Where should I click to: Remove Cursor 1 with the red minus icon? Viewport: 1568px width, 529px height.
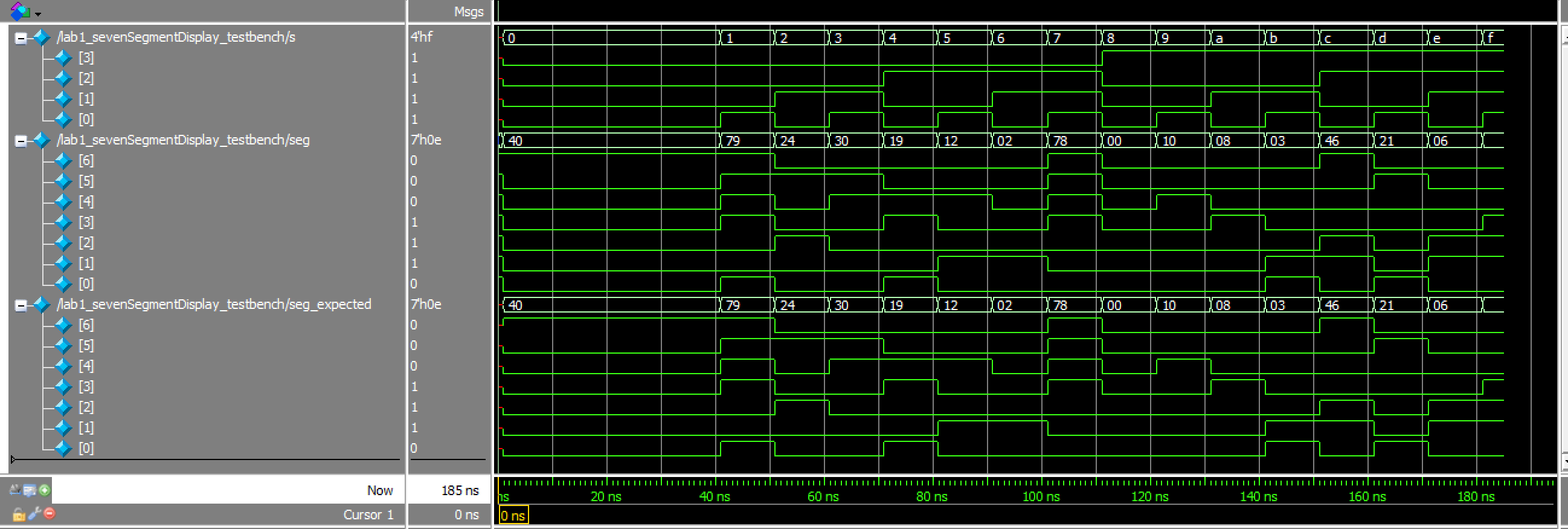click(50, 514)
